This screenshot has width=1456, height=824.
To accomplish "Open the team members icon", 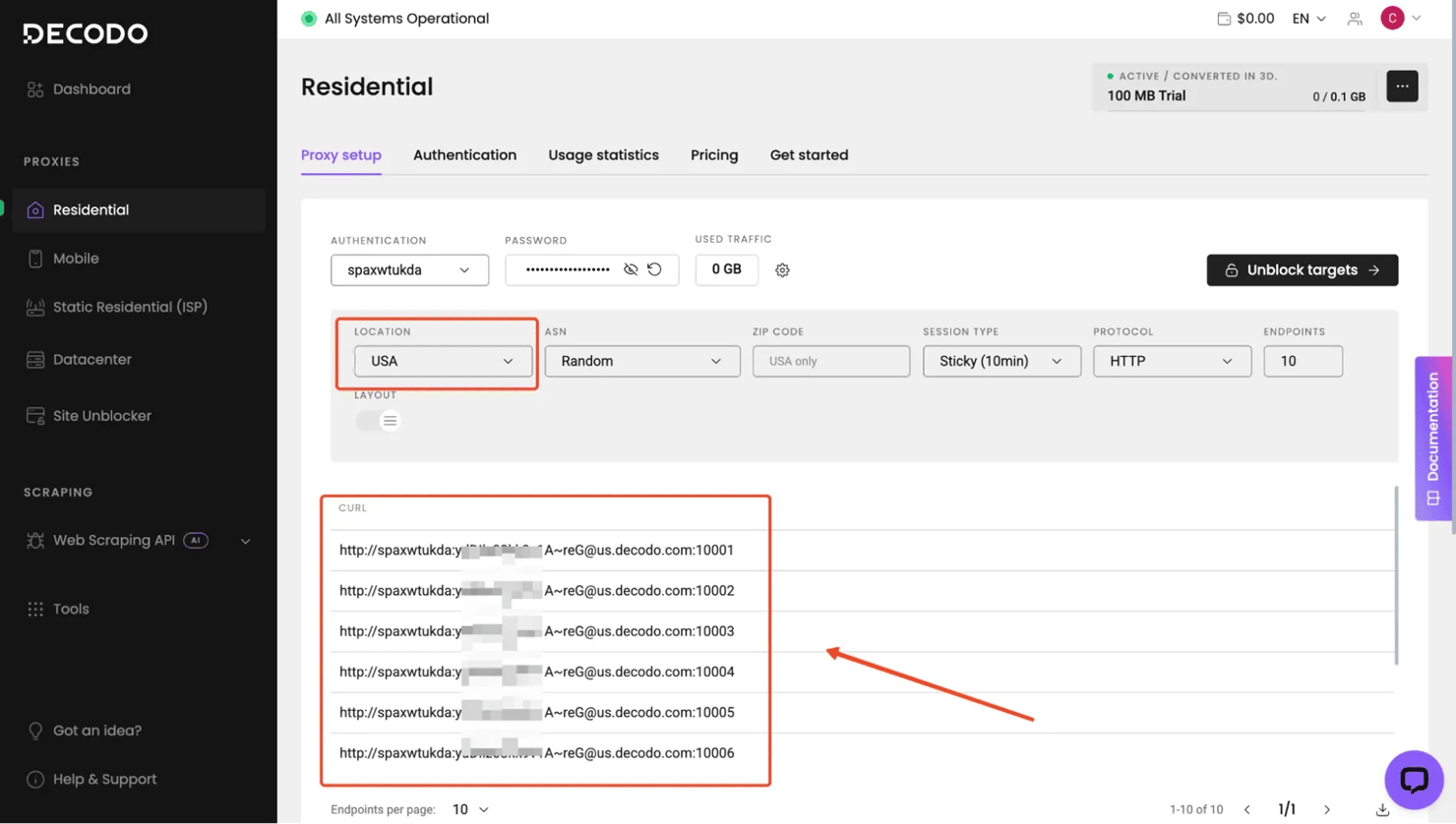I will click(x=1355, y=19).
